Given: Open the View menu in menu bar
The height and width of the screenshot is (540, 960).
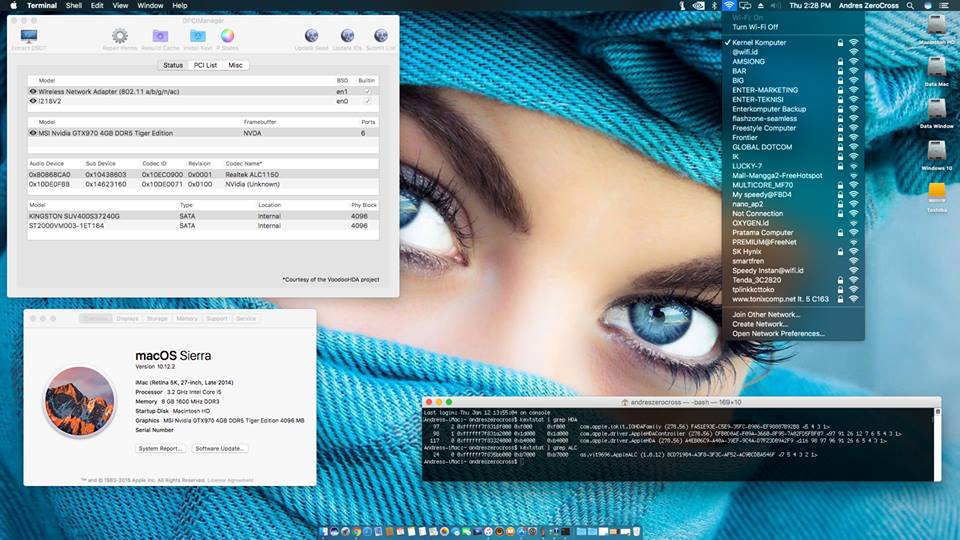Looking at the screenshot, I should tap(120, 6).
